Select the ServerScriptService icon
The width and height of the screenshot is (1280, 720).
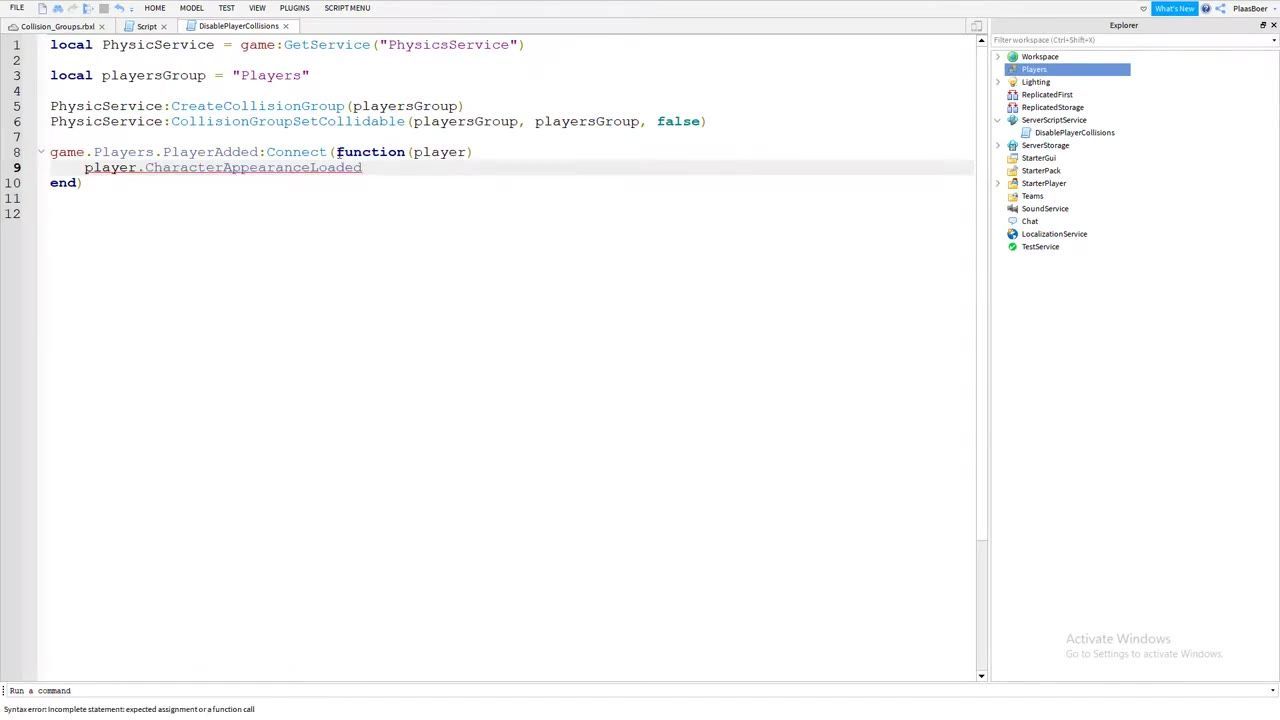[x=1013, y=120]
